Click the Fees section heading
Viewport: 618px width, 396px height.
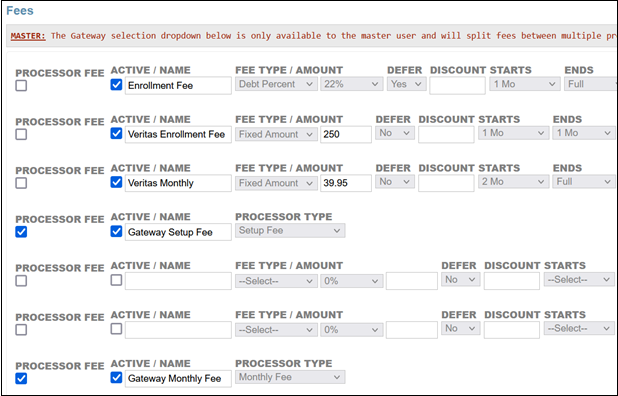pyautogui.click(x=20, y=11)
